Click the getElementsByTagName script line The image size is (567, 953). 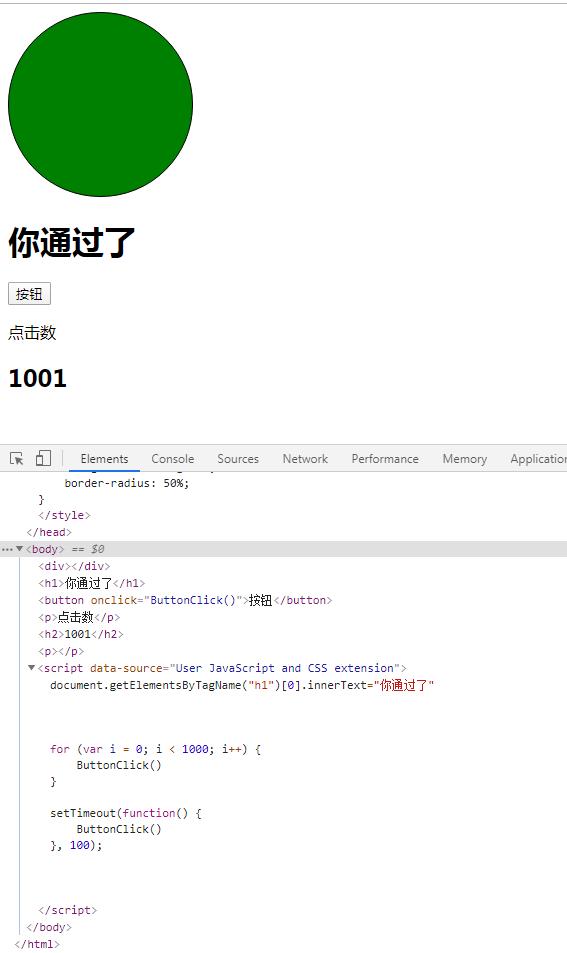(242, 685)
